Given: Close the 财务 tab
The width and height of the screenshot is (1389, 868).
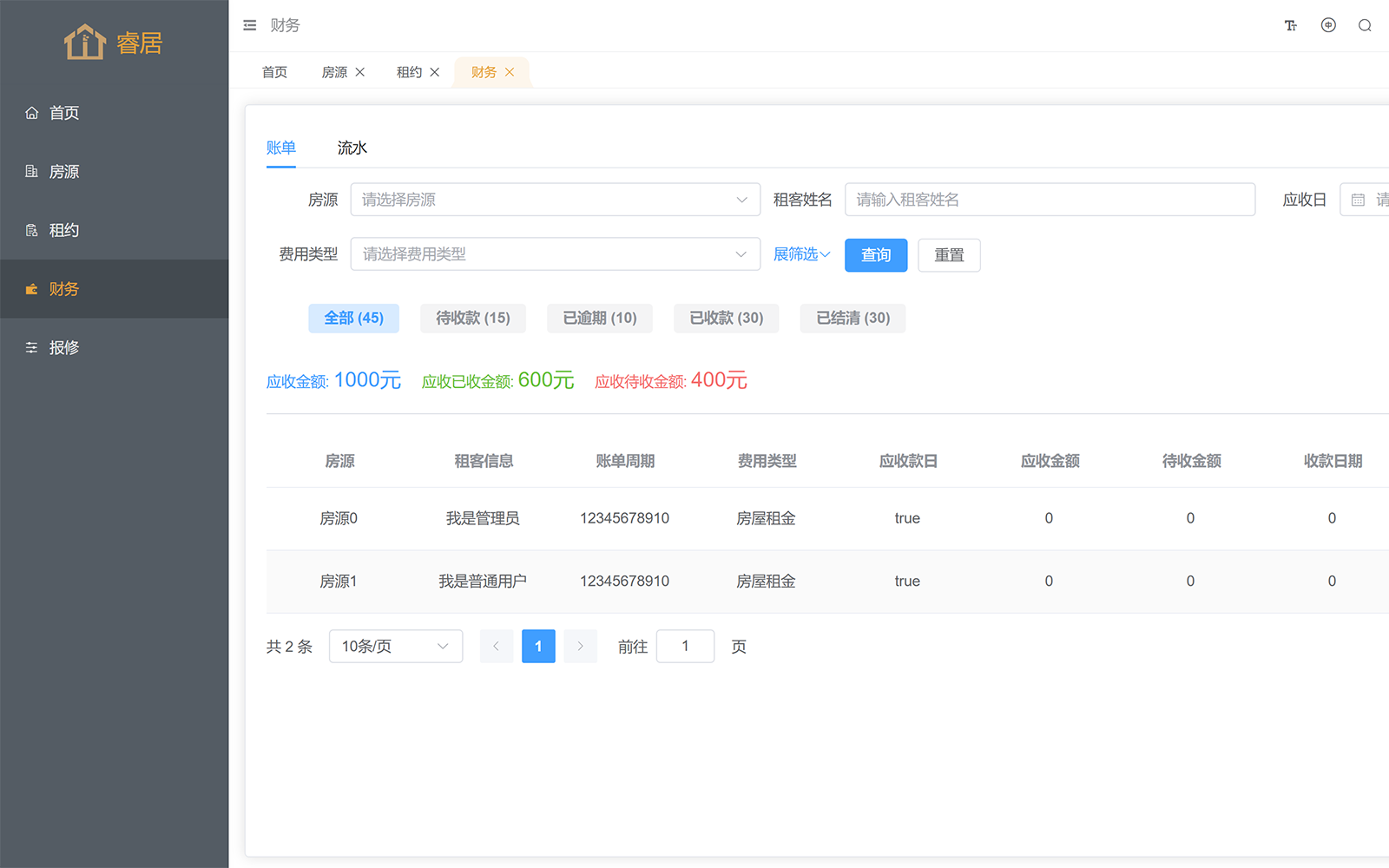Looking at the screenshot, I should [510, 72].
